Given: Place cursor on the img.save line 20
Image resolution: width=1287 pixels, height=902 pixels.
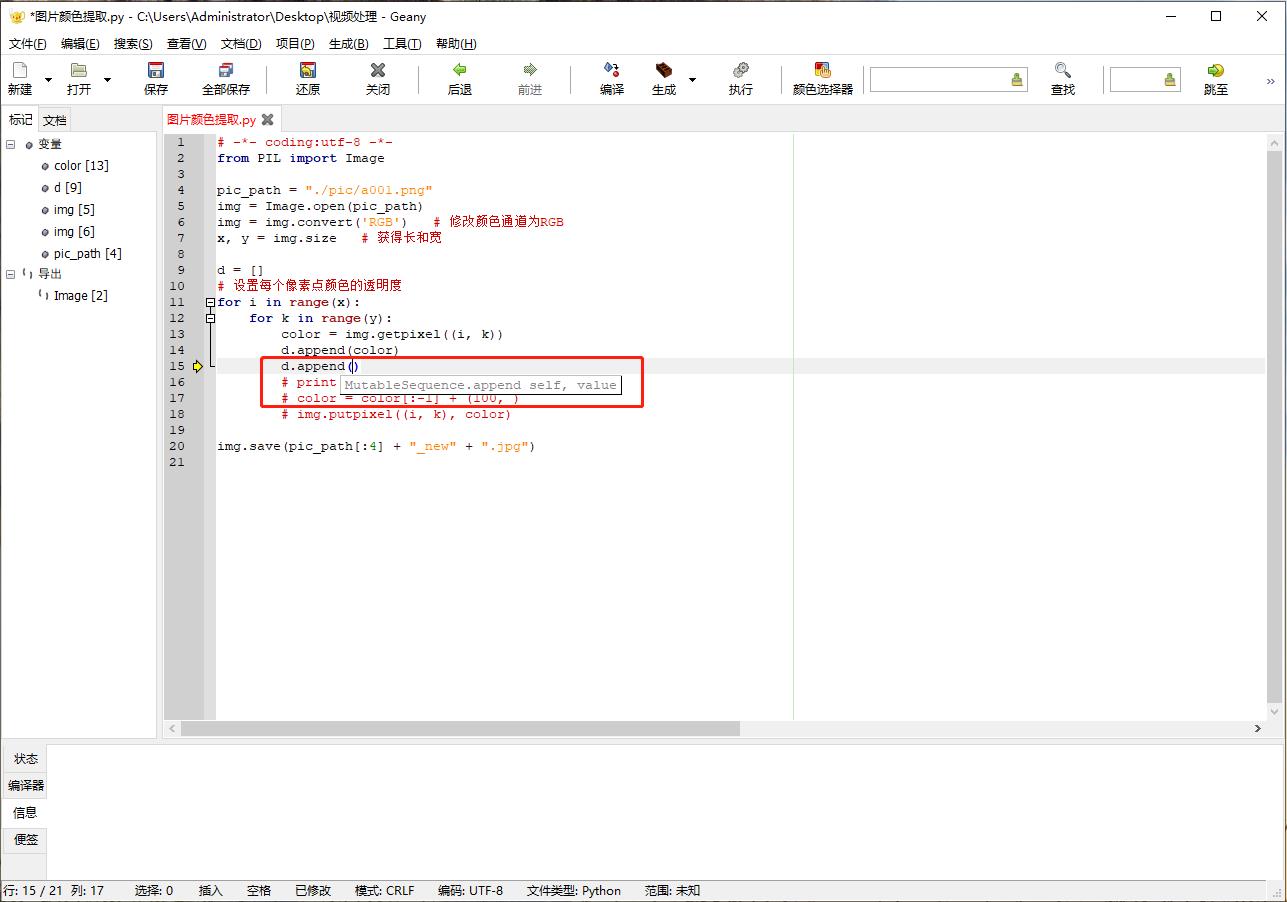Looking at the screenshot, I should [376, 446].
